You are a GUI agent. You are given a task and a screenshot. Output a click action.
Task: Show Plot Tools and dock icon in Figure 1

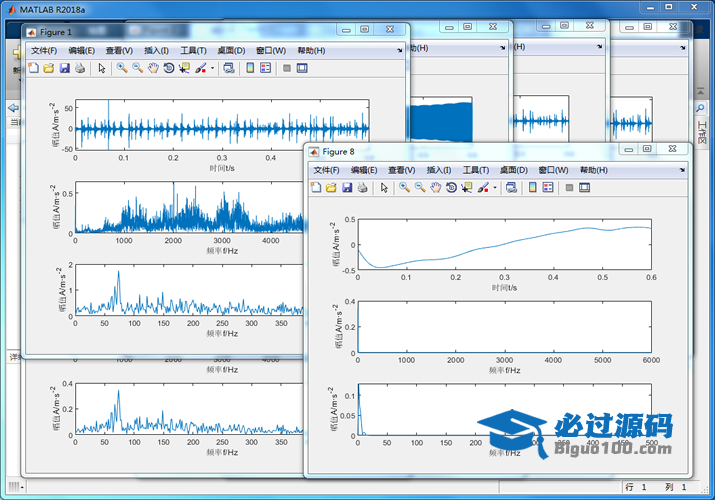[x=302, y=68]
